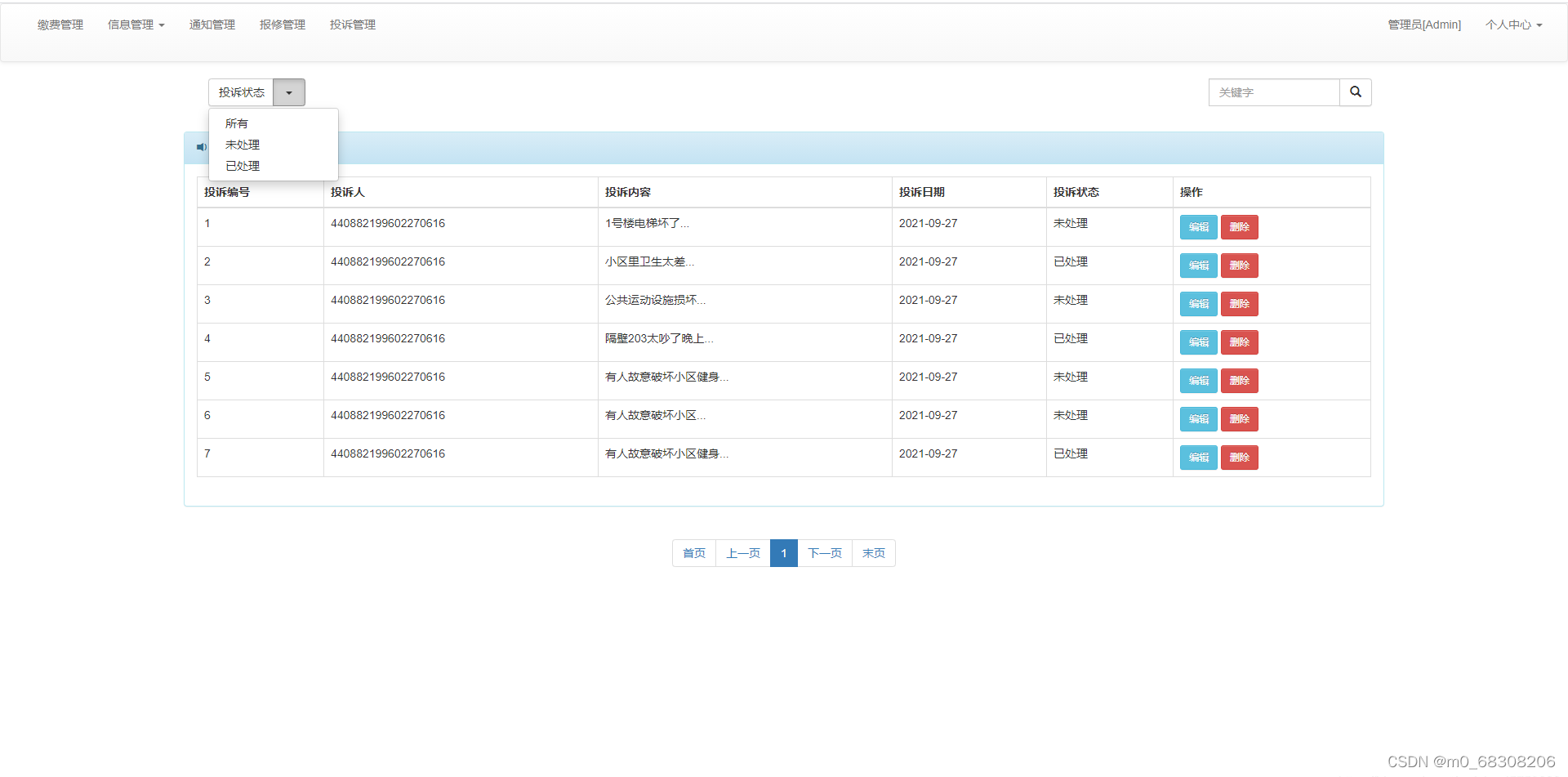Click the 投诉状态 filter button

pyautogui.click(x=241, y=92)
